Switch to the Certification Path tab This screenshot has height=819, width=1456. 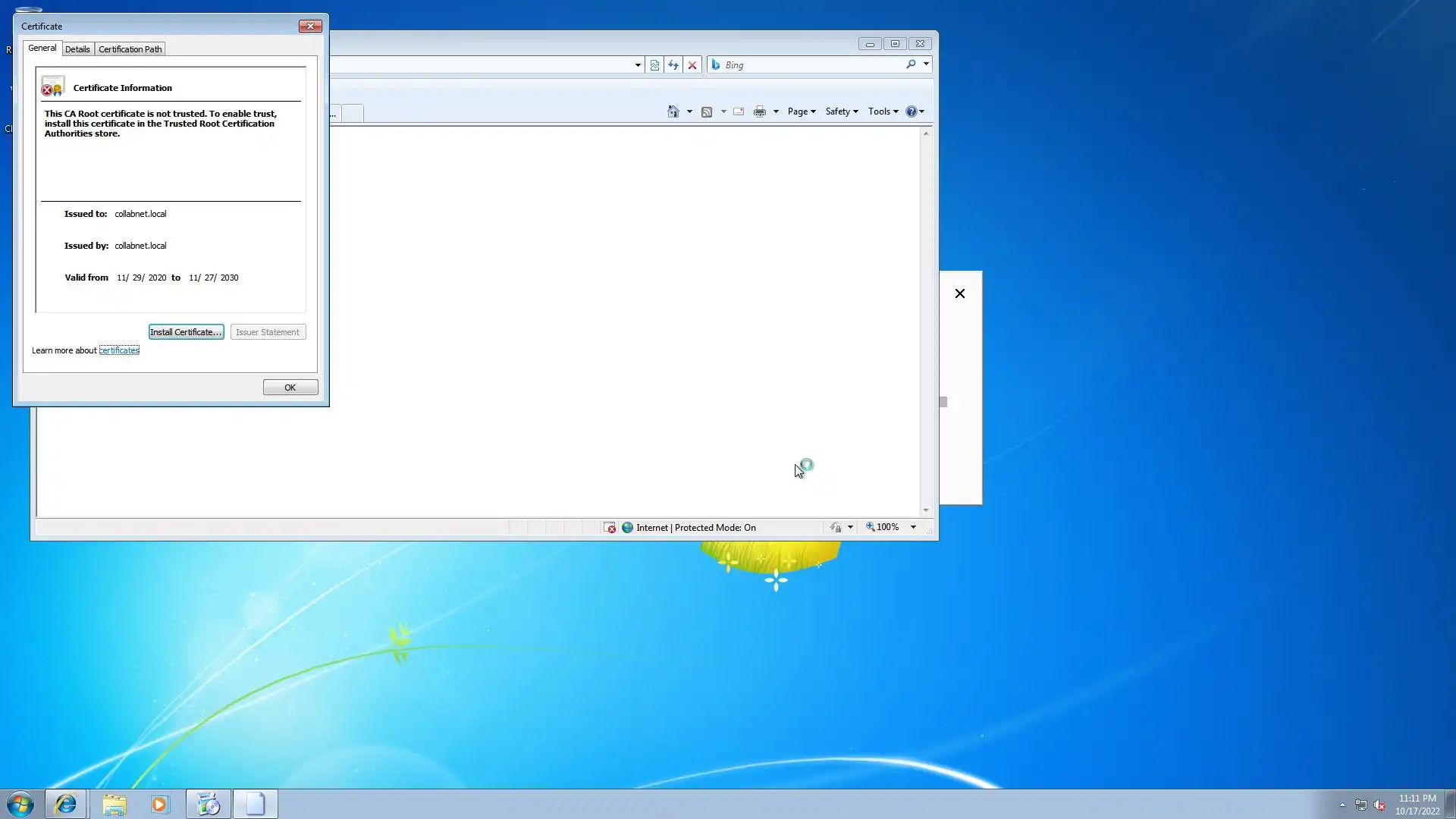pyautogui.click(x=130, y=49)
